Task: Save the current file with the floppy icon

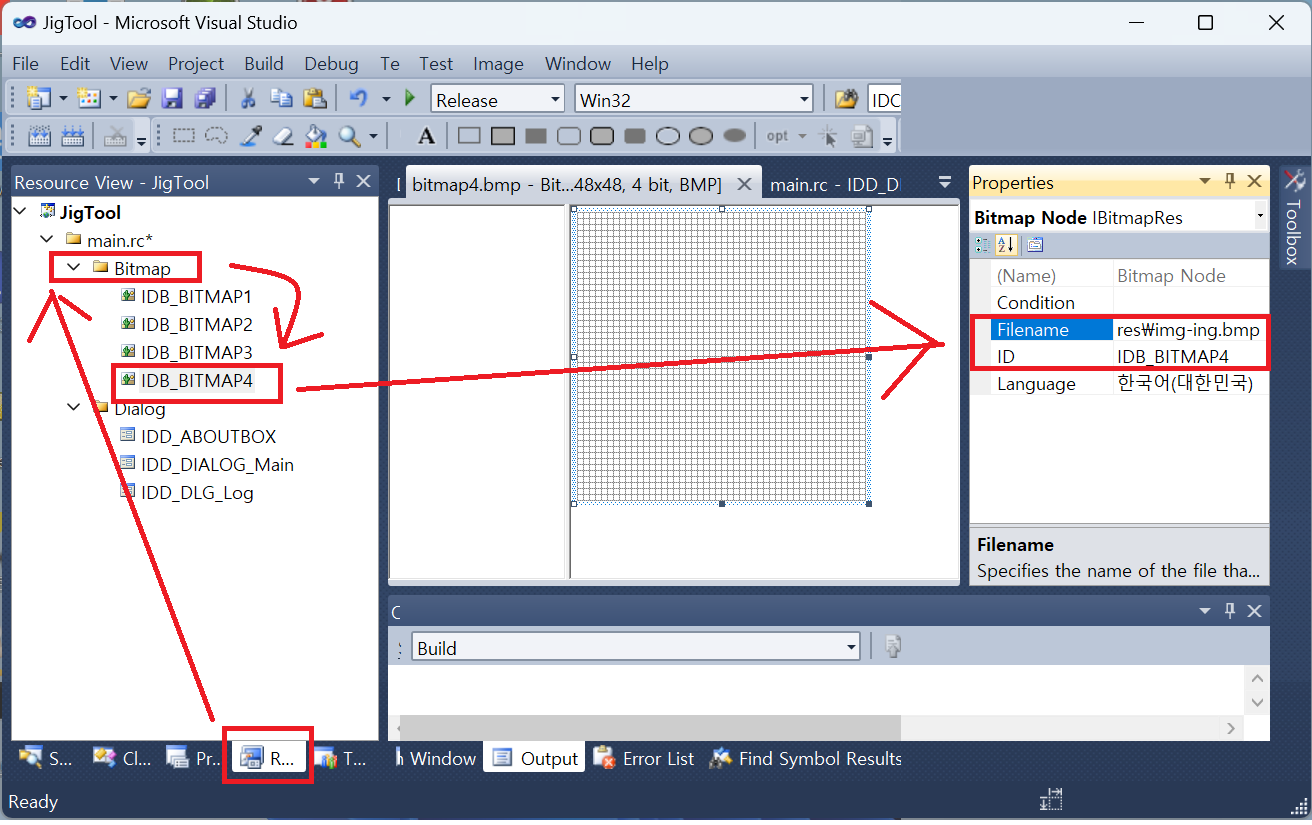Action: tap(172, 98)
